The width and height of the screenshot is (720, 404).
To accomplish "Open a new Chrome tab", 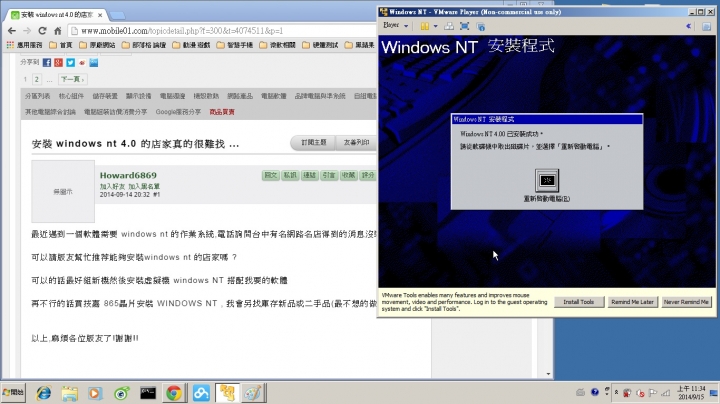I will [x=118, y=16].
